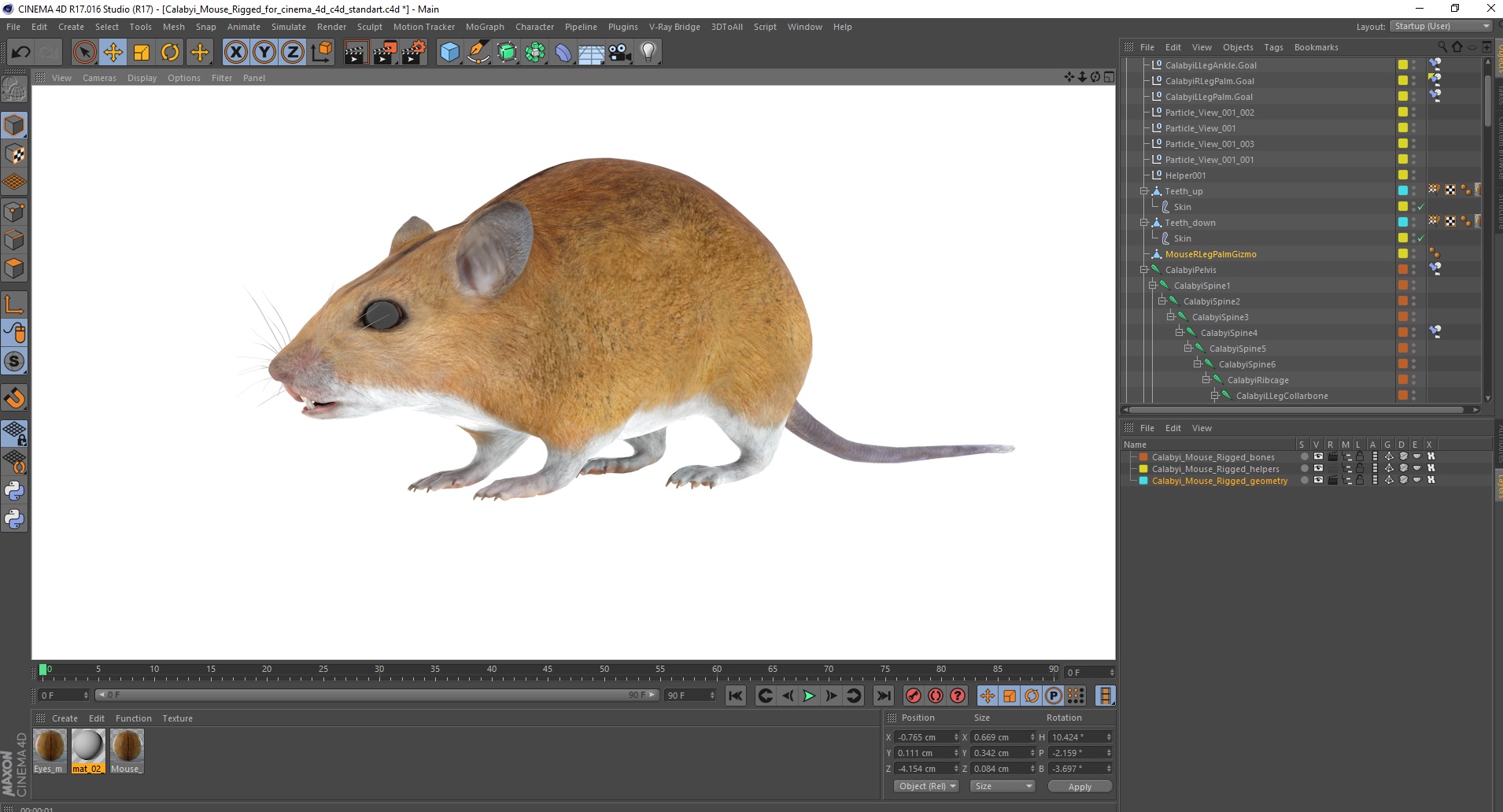Open Object Manager Tags menu
The width and height of the screenshot is (1503, 812).
[x=1273, y=47]
